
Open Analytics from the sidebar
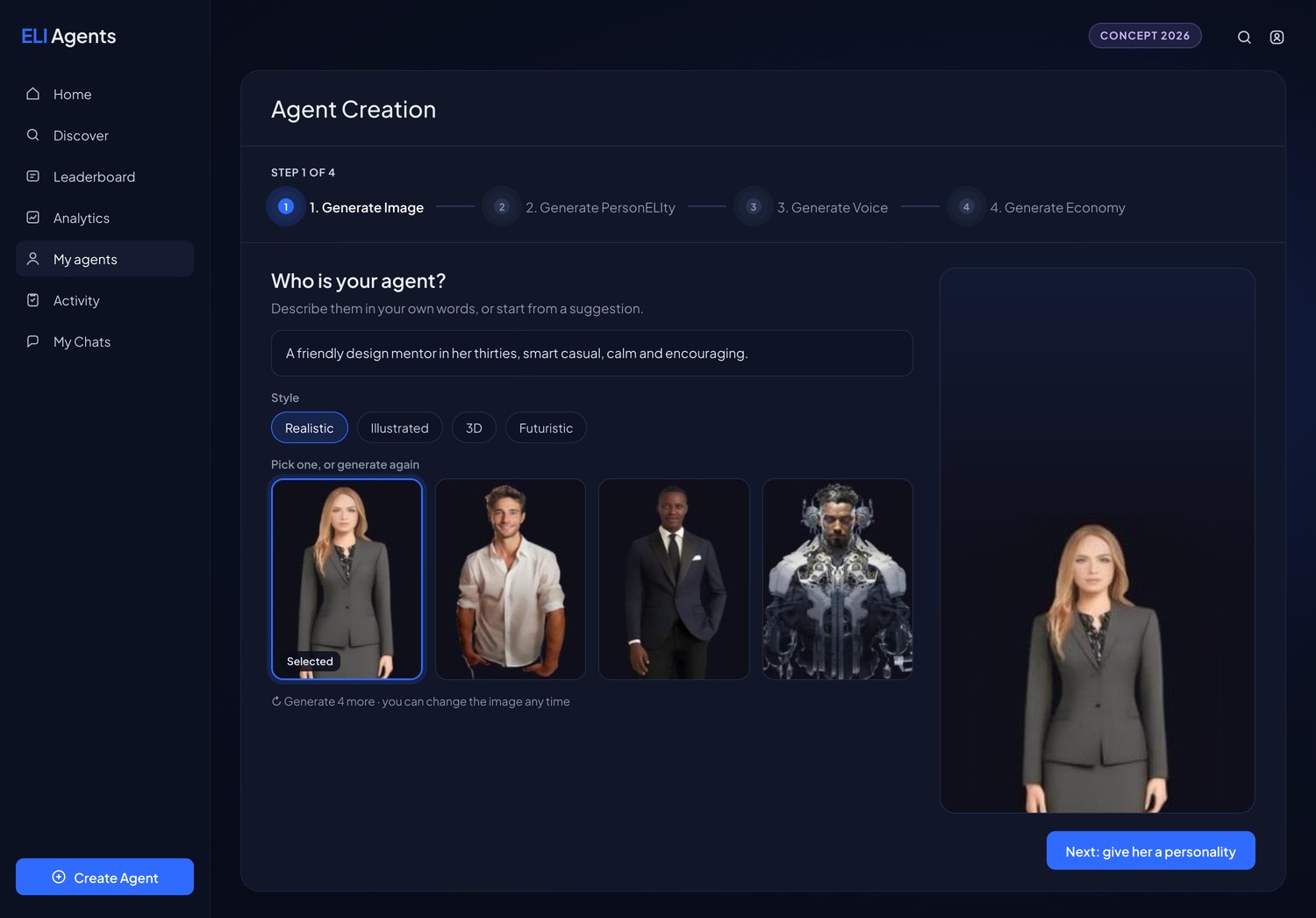tap(104, 218)
